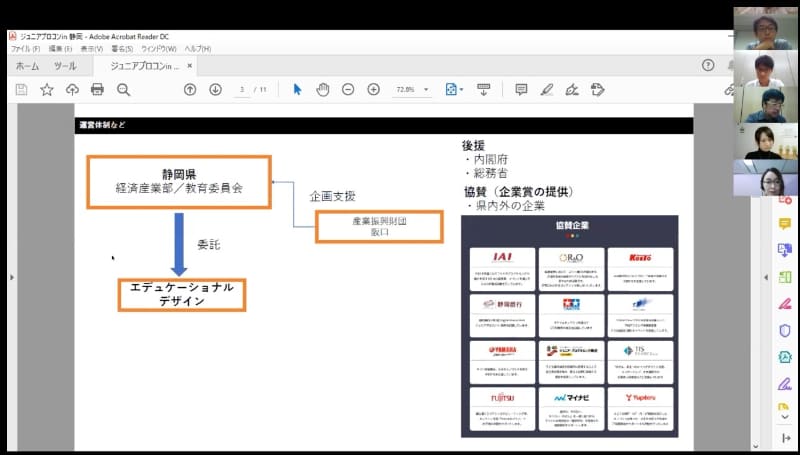
Task: Open the green Organize Pages sidebar tool
Action: 785,276
